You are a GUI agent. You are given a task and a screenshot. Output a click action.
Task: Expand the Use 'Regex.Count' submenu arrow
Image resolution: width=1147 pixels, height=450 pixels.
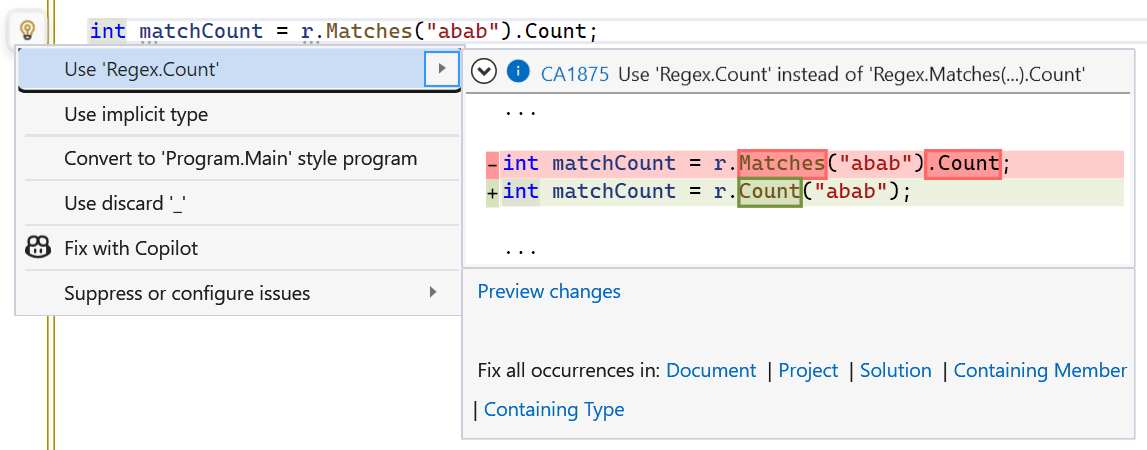tap(442, 69)
